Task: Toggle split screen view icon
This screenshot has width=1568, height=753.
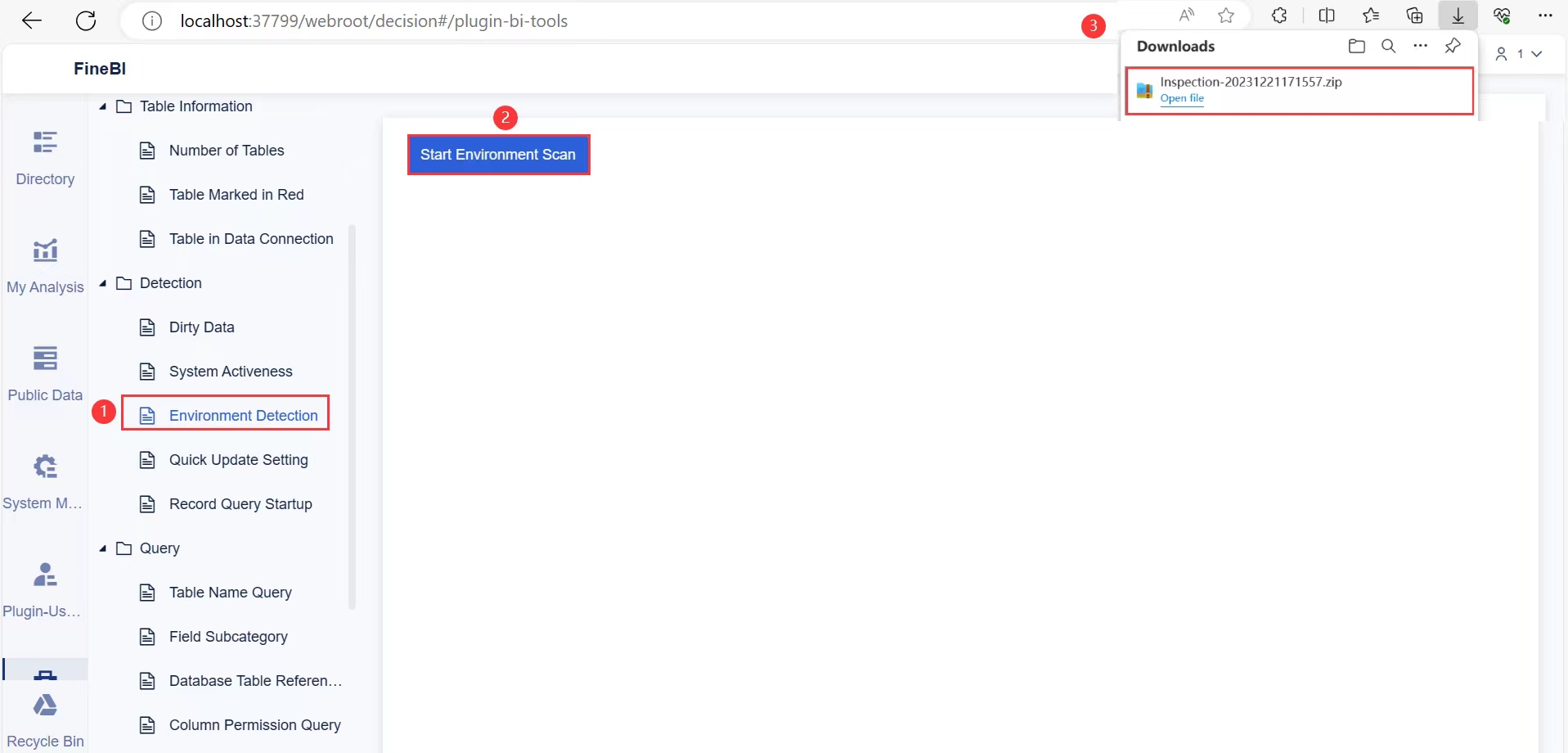Action: [x=1327, y=16]
